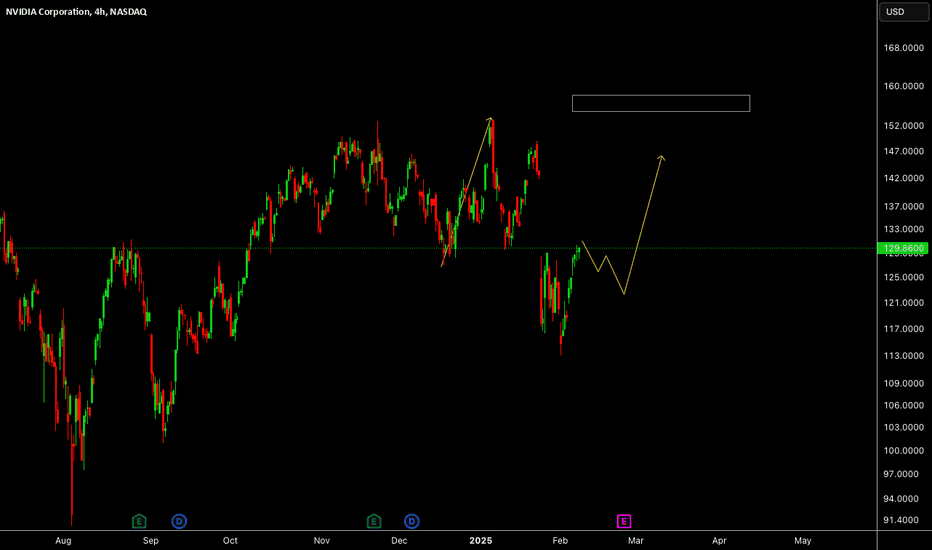Click the 113.0000 price axis label

(903, 356)
